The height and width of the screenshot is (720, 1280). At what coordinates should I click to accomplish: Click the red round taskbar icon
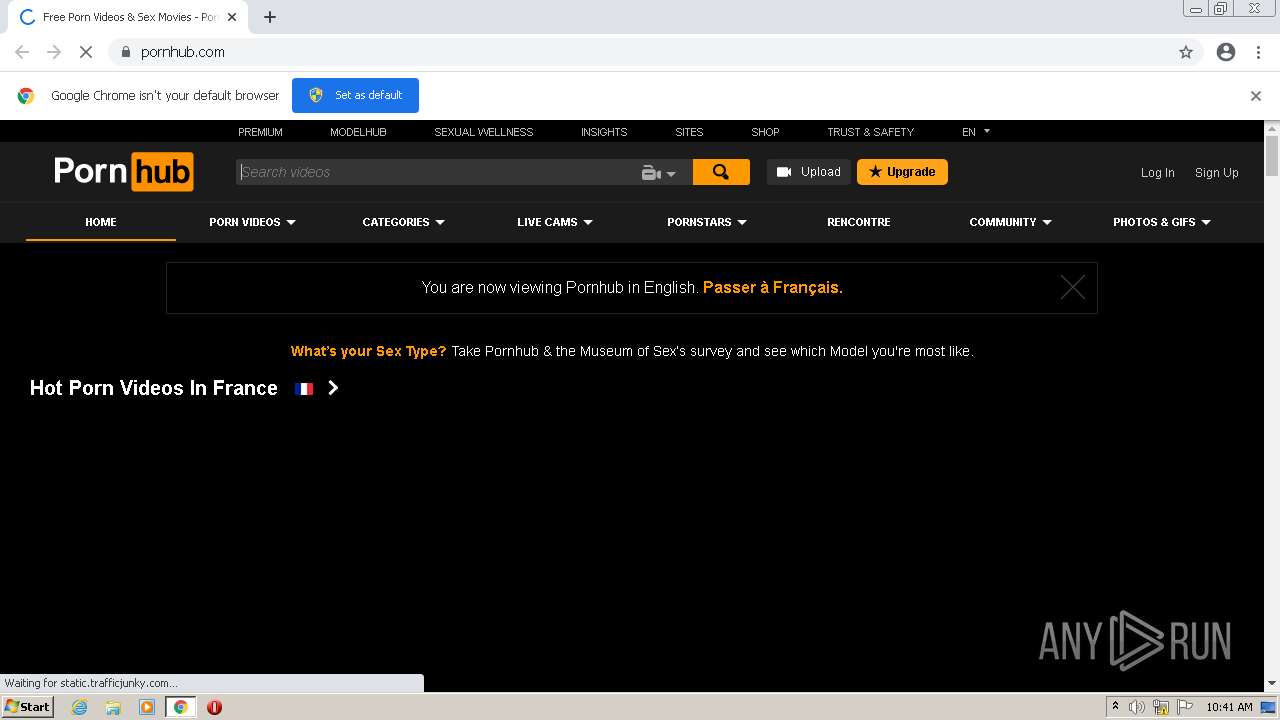click(214, 707)
